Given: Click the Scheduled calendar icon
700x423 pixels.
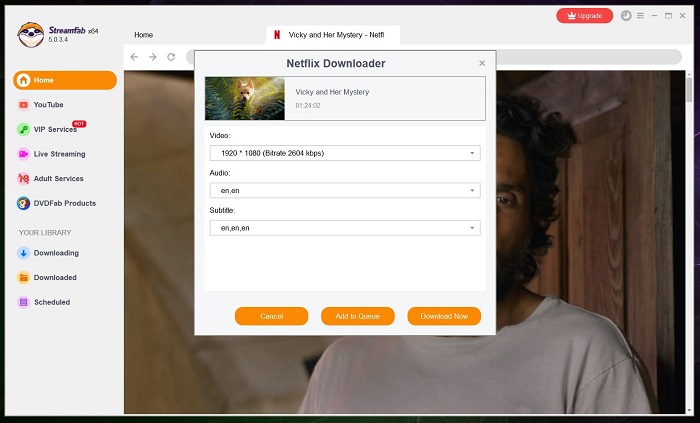Looking at the screenshot, I should click(x=23, y=302).
